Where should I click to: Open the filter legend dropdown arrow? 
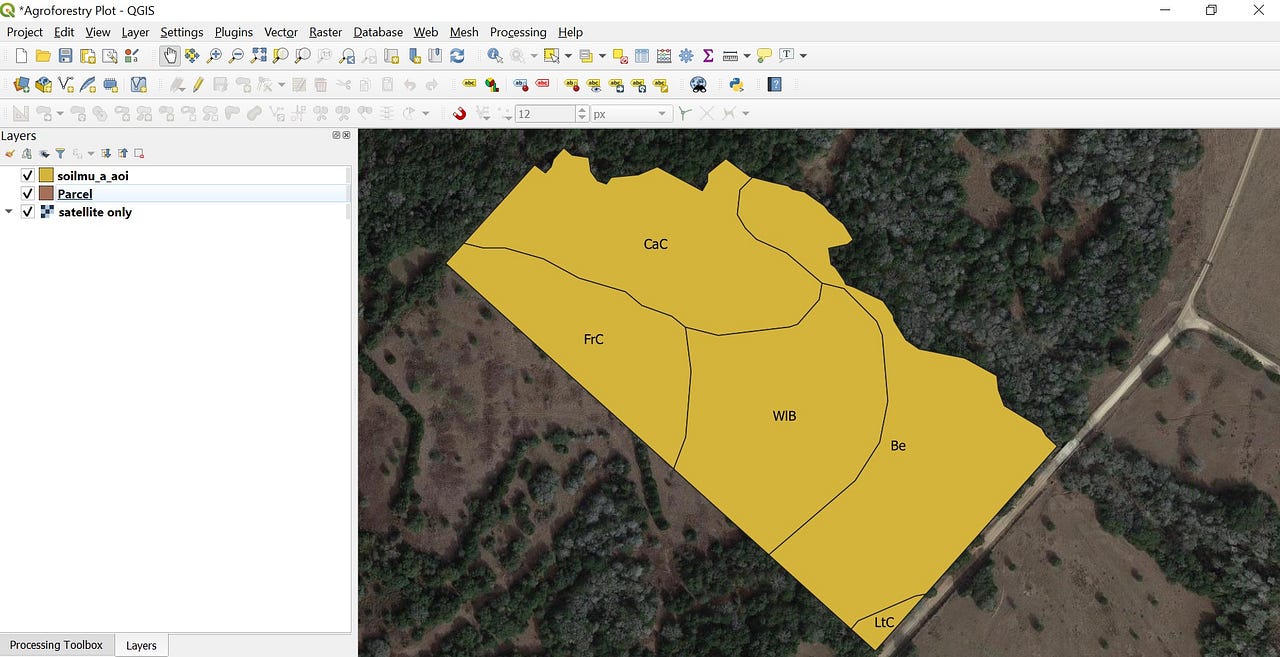90,153
